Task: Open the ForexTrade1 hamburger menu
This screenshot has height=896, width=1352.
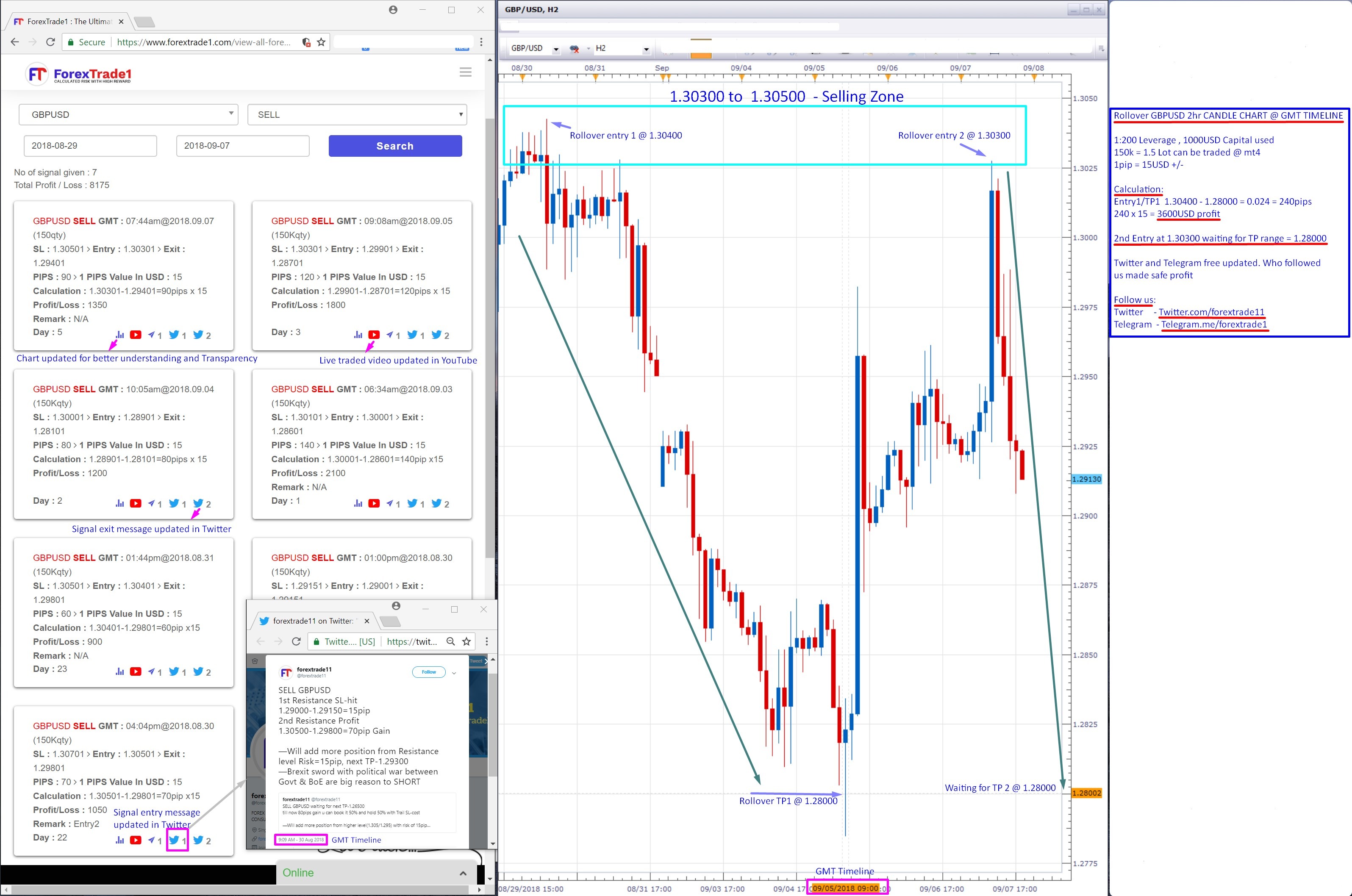Action: pos(466,72)
